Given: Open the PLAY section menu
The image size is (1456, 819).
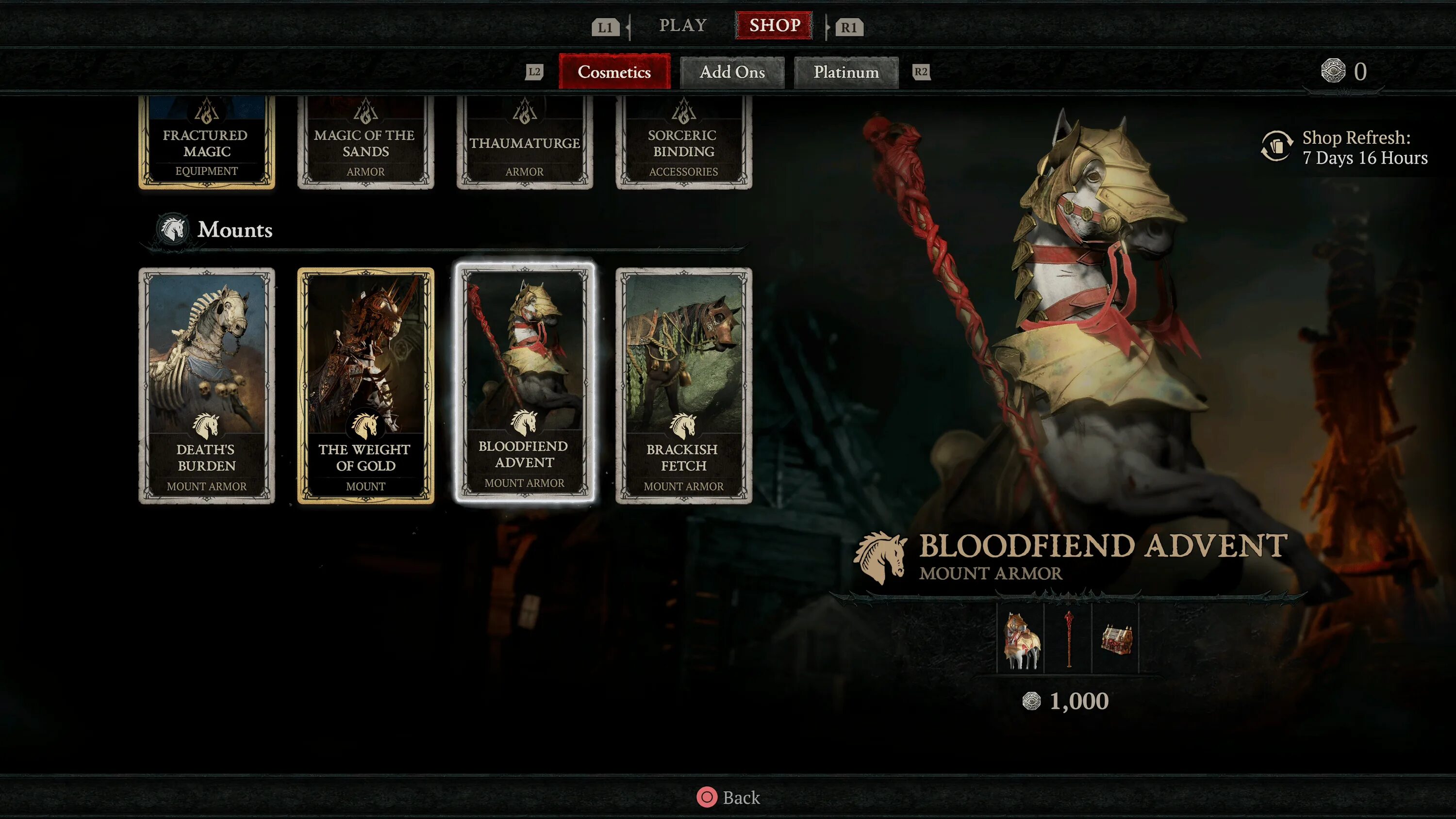Looking at the screenshot, I should pos(683,25).
